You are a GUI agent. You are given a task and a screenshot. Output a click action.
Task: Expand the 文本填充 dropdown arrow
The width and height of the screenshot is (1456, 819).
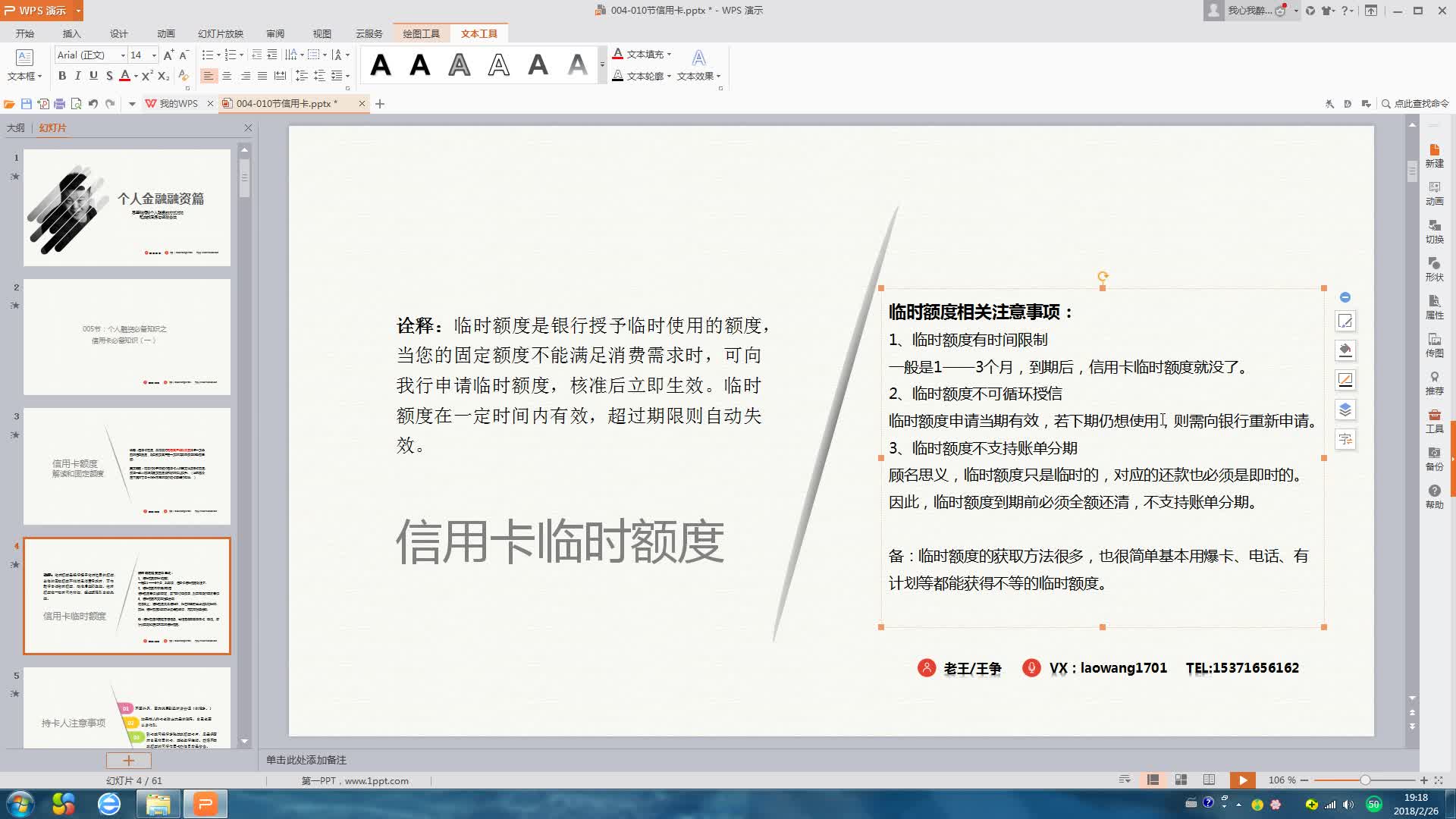tap(669, 55)
